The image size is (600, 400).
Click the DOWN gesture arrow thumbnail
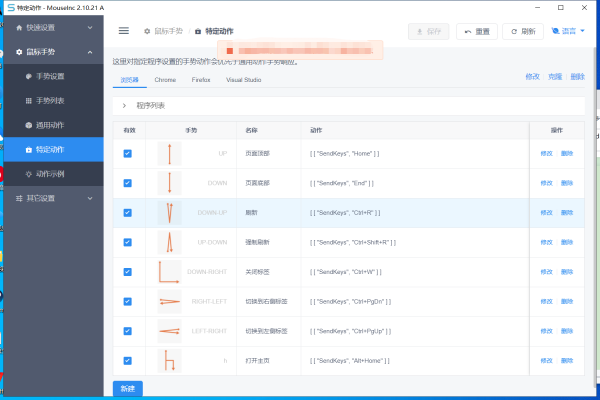point(170,183)
